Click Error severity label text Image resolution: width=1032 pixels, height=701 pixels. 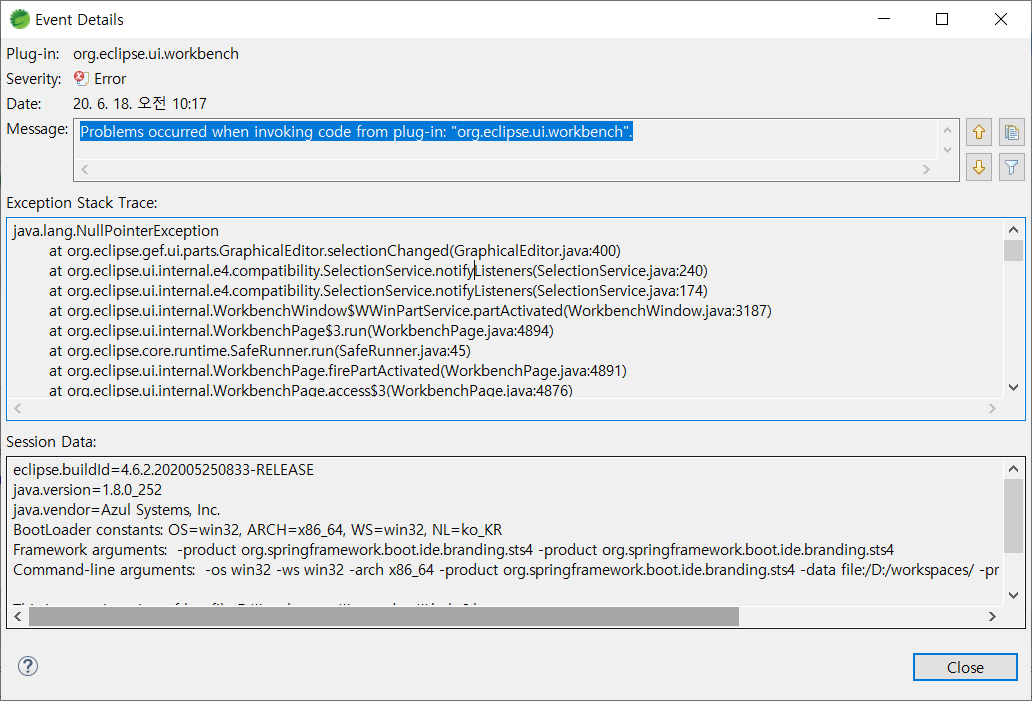pos(110,79)
